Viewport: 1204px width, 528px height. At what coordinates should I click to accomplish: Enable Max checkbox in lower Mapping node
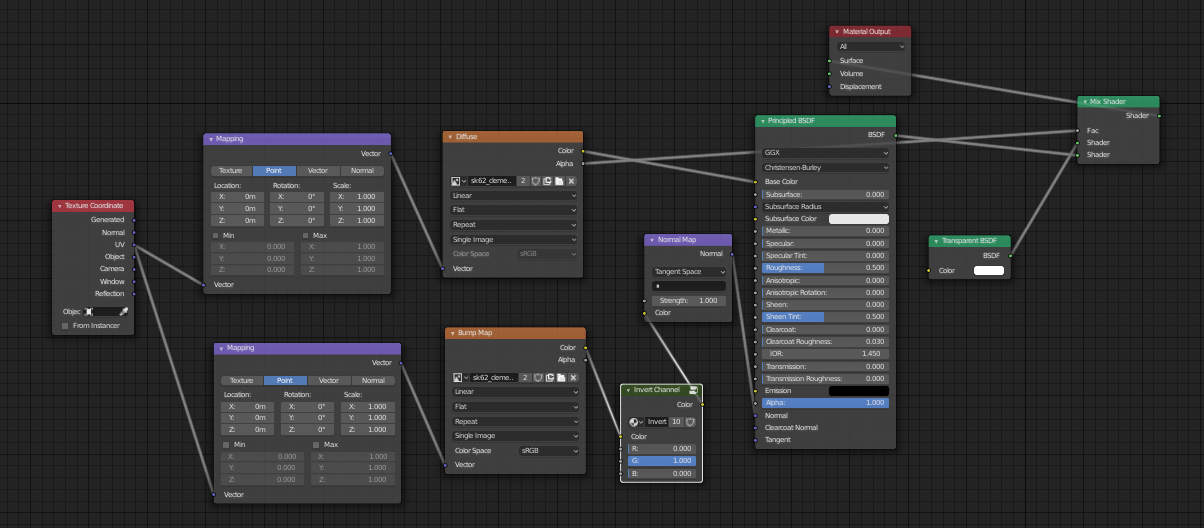point(317,444)
